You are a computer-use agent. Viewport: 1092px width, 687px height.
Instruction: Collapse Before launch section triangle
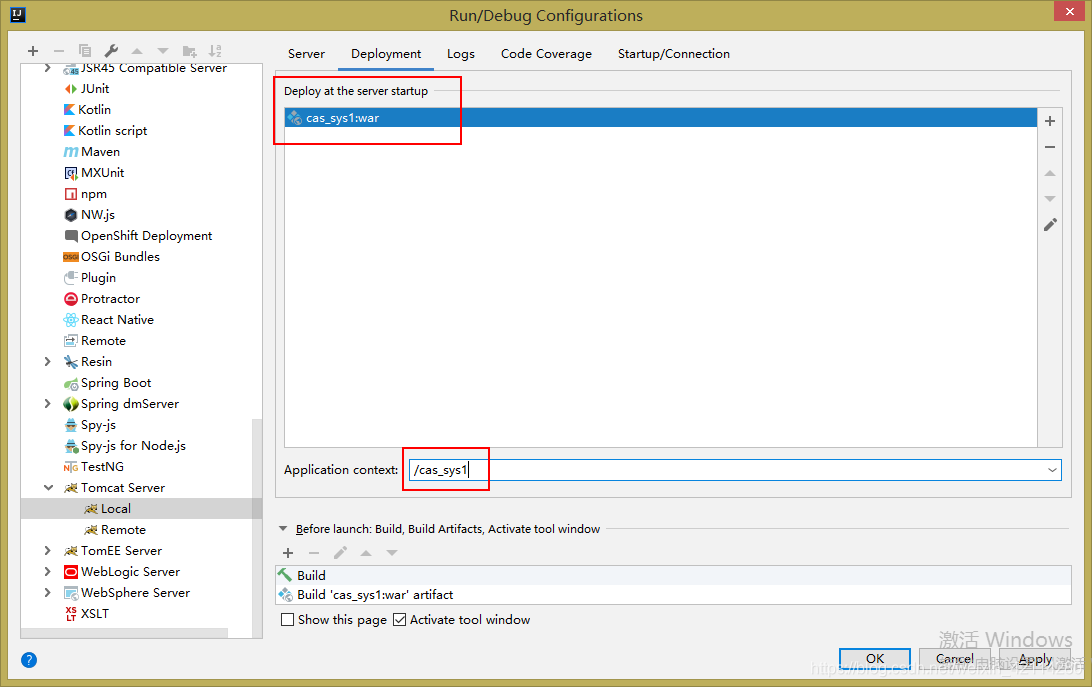coord(283,529)
